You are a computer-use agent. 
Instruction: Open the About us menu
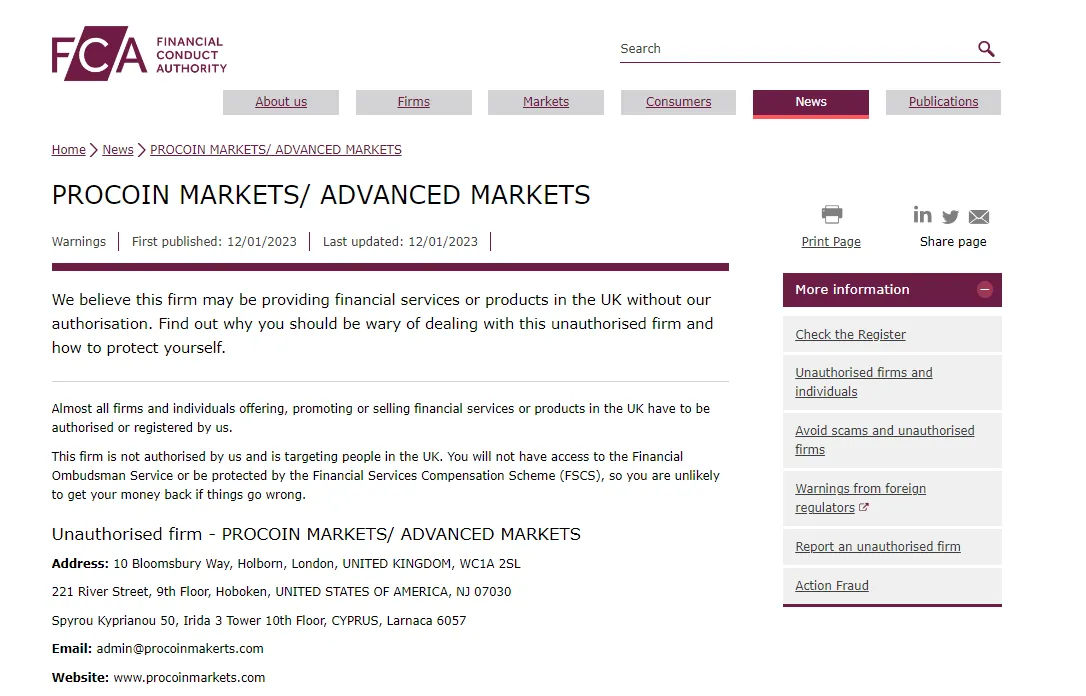pos(281,102)
